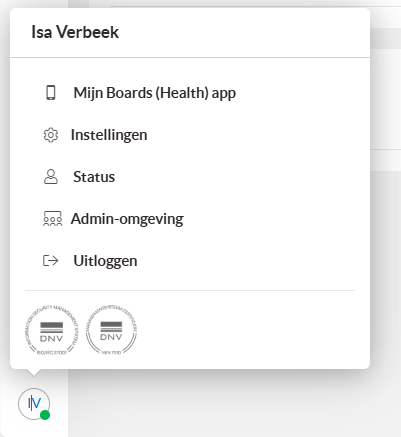Screen dimensions: 401x437
Task: Click the DNV text inside NEN badge
Action: pyautogui.click(x=111, y=337)
